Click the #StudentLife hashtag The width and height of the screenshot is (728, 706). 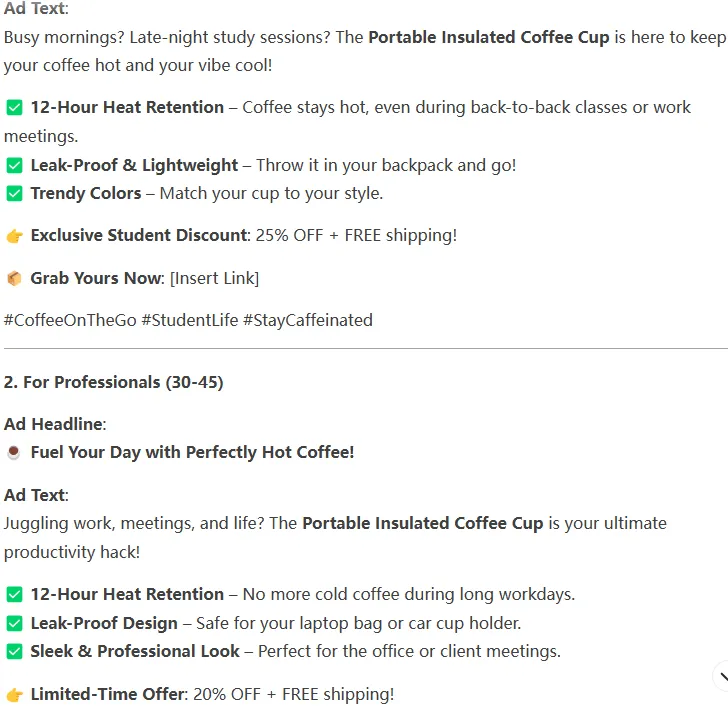coord(189,320)
